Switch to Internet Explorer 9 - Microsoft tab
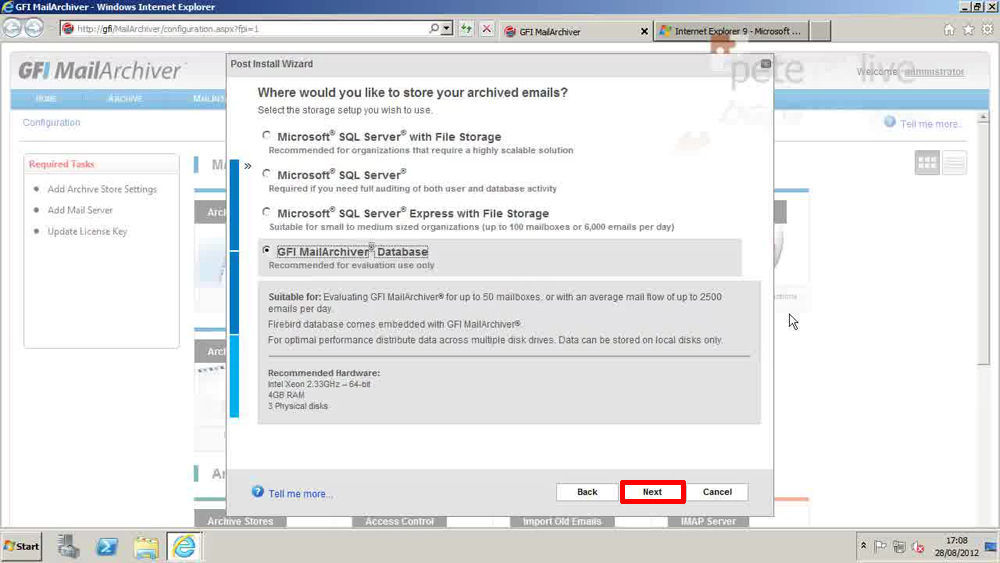Image resolution: width=1000 pixels, height=563 pixels. 731,31
